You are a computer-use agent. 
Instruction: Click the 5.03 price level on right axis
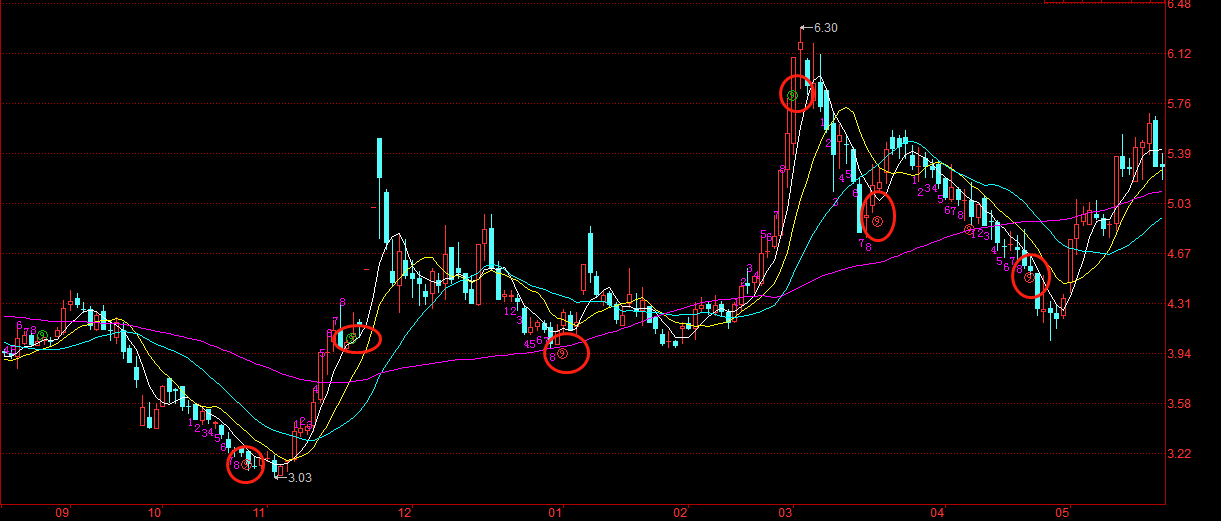coord(1178,204)
